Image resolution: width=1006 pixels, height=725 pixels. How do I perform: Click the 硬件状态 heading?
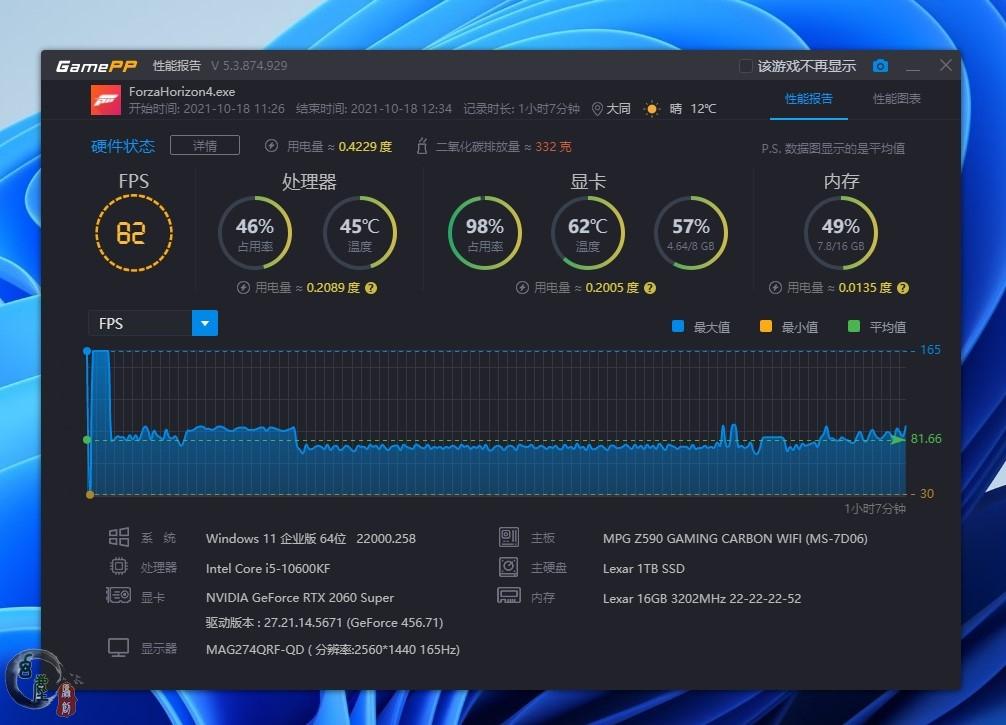tap(123, 146)
